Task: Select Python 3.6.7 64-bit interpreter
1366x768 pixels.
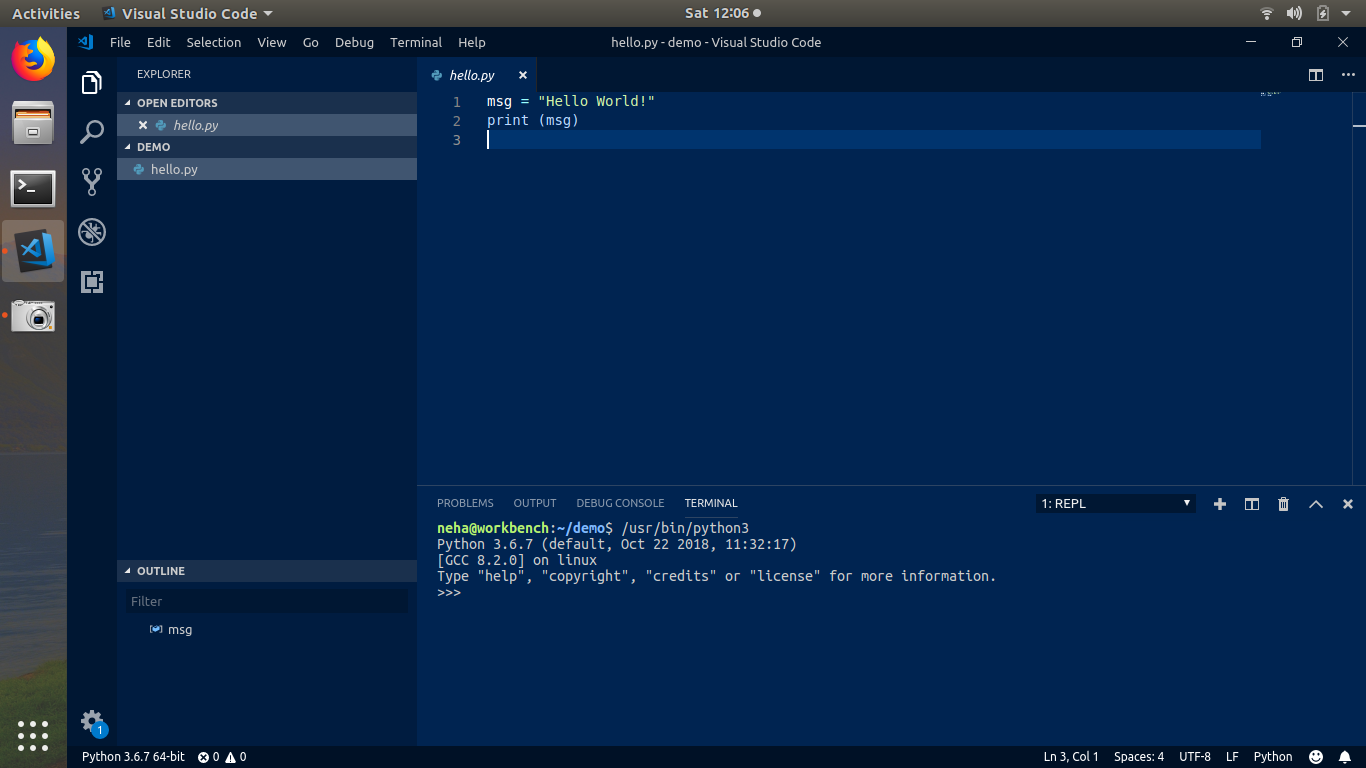Action: 133,757
